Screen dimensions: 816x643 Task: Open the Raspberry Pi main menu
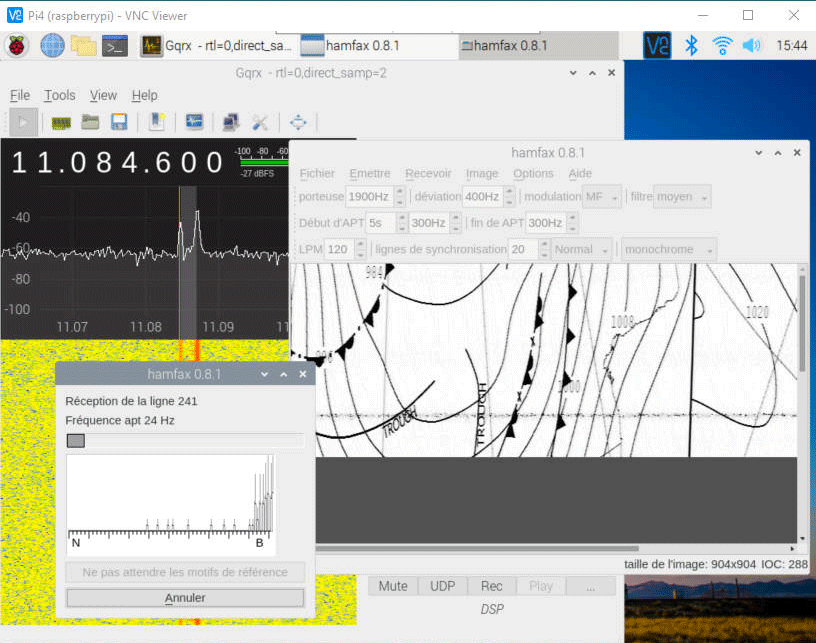[x=17, y=46]
